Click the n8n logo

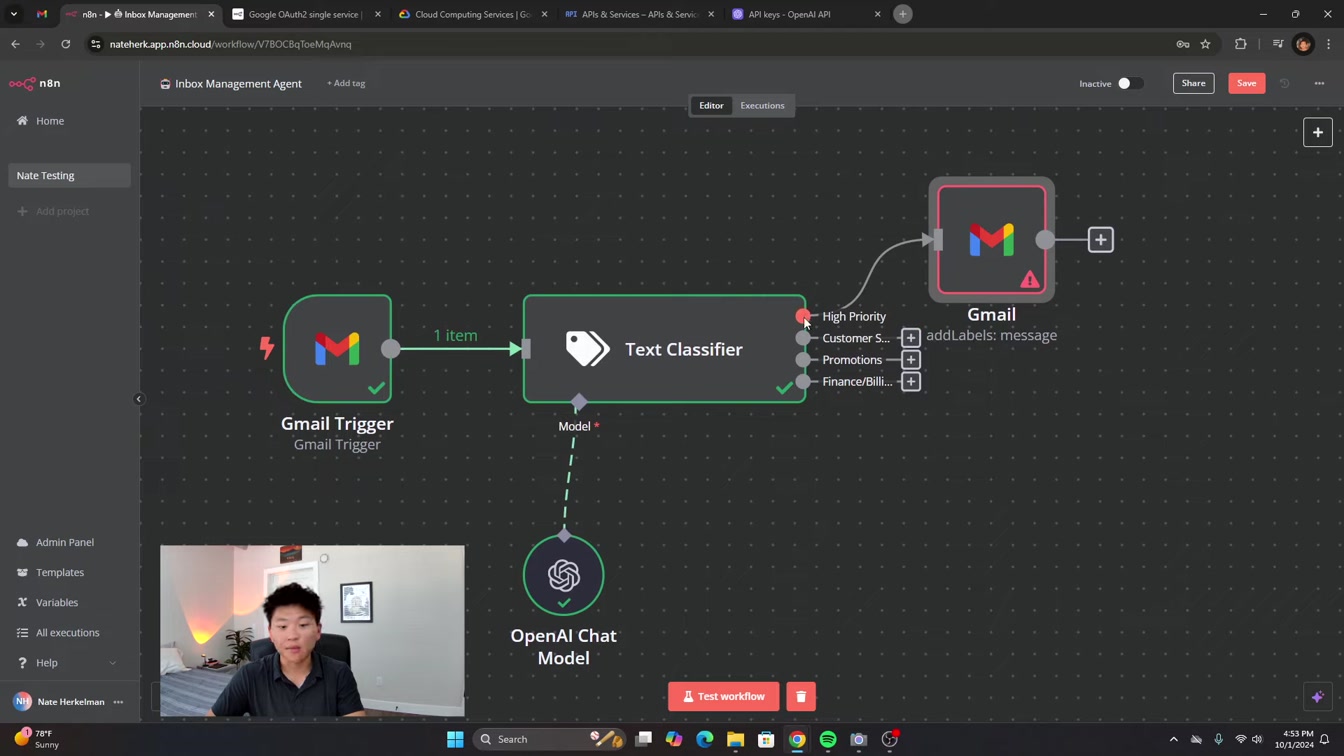click(35, 83)
